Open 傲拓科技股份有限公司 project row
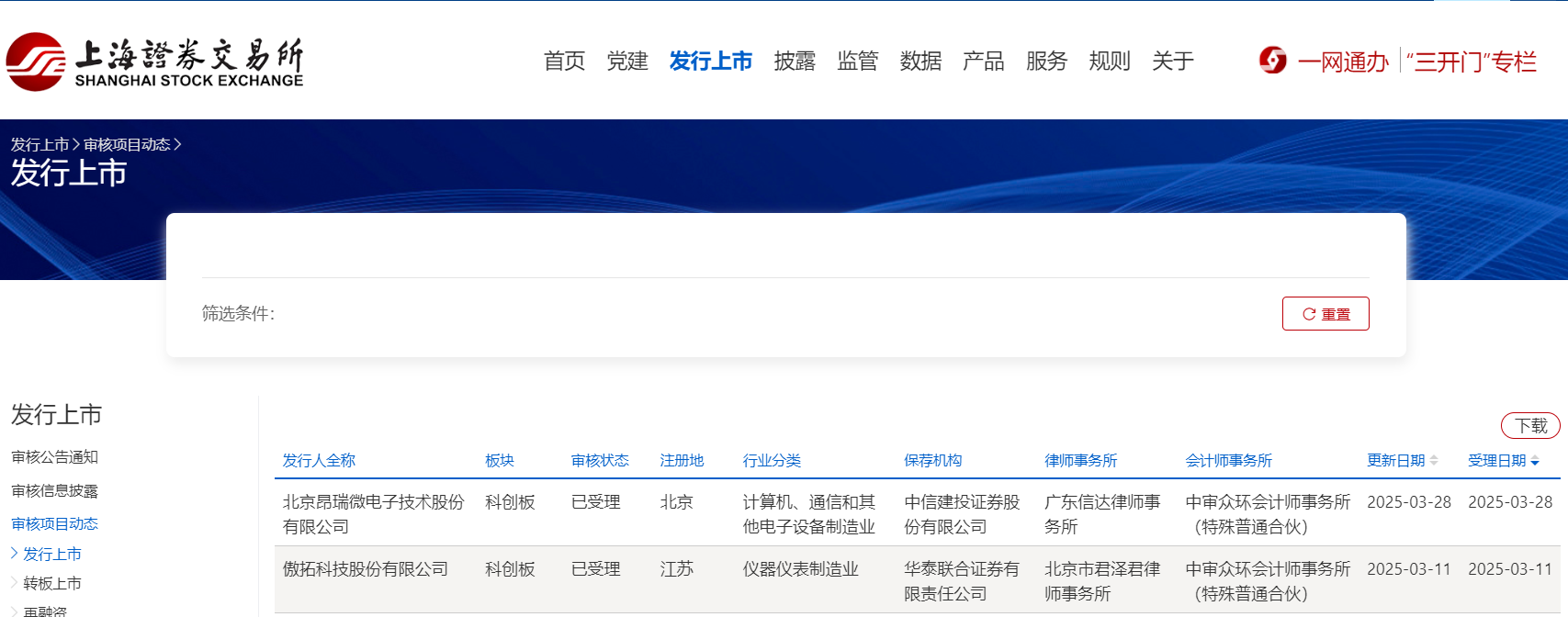This screenshot has width=1568, height=617. 366,569
